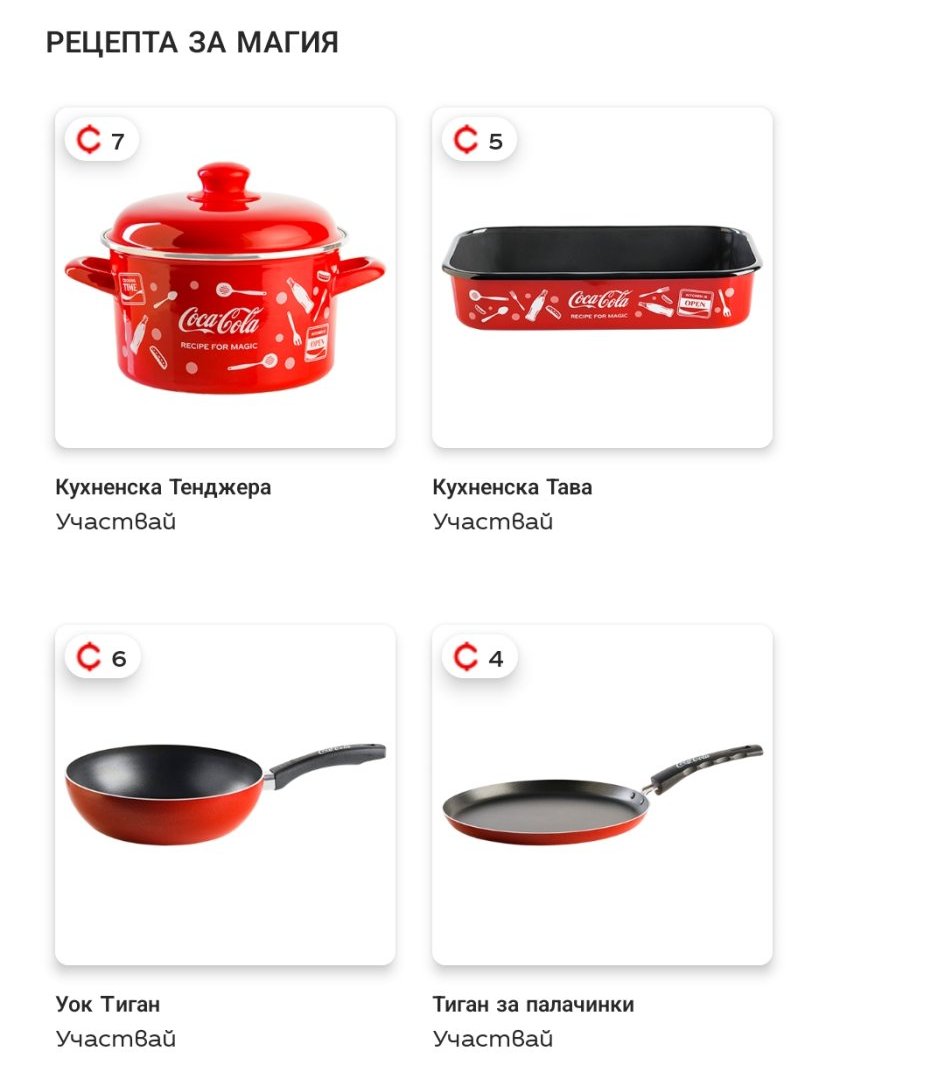Select the Кухненска Тава product title
Image resolution: width=945 pixels, height=1080 pixels.
click(x=512, y=488)
